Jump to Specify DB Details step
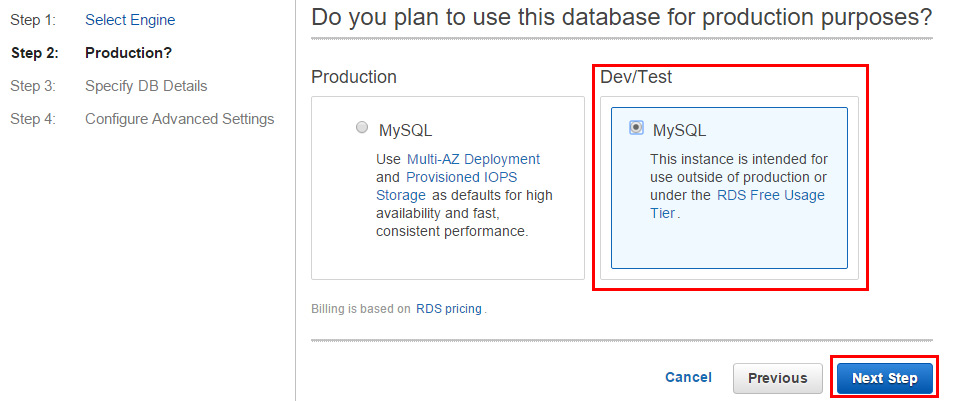Image resolution: width=964 pixels, height=401 pixels. point(146,86)
